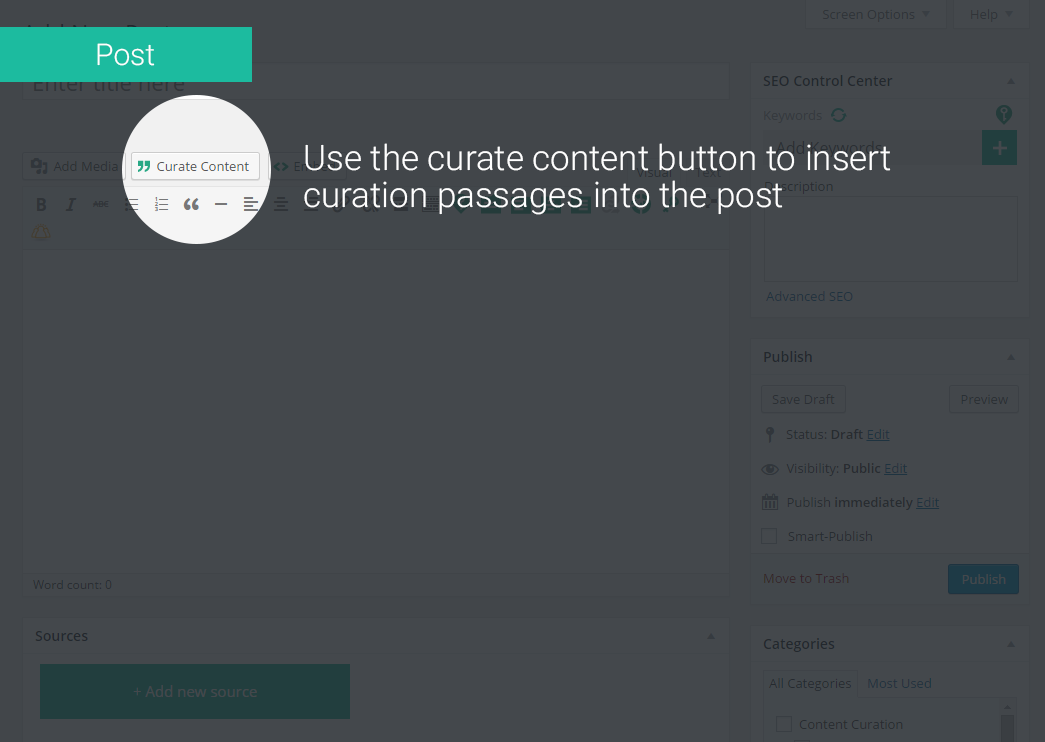Click the eye icon next to Visibility
Image resolution: width=1045 pixels, height=742 pixels.
click(770, 469)
